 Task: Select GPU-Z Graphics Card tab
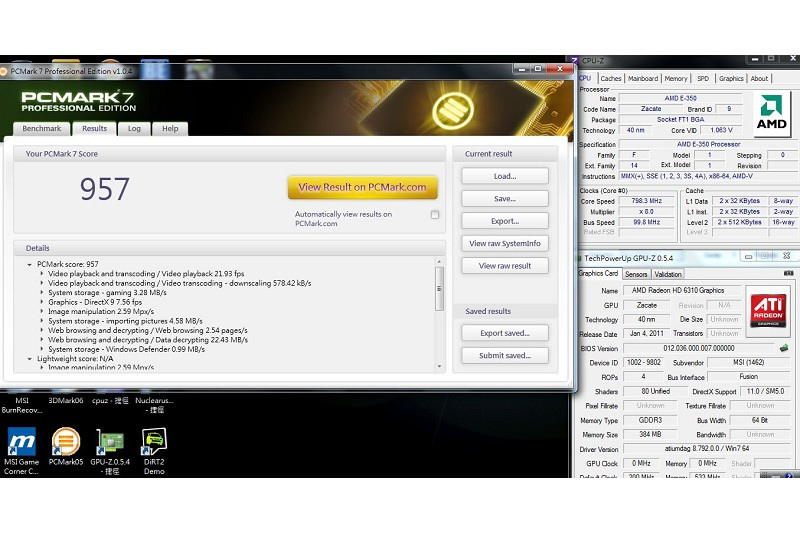(598, 273)
